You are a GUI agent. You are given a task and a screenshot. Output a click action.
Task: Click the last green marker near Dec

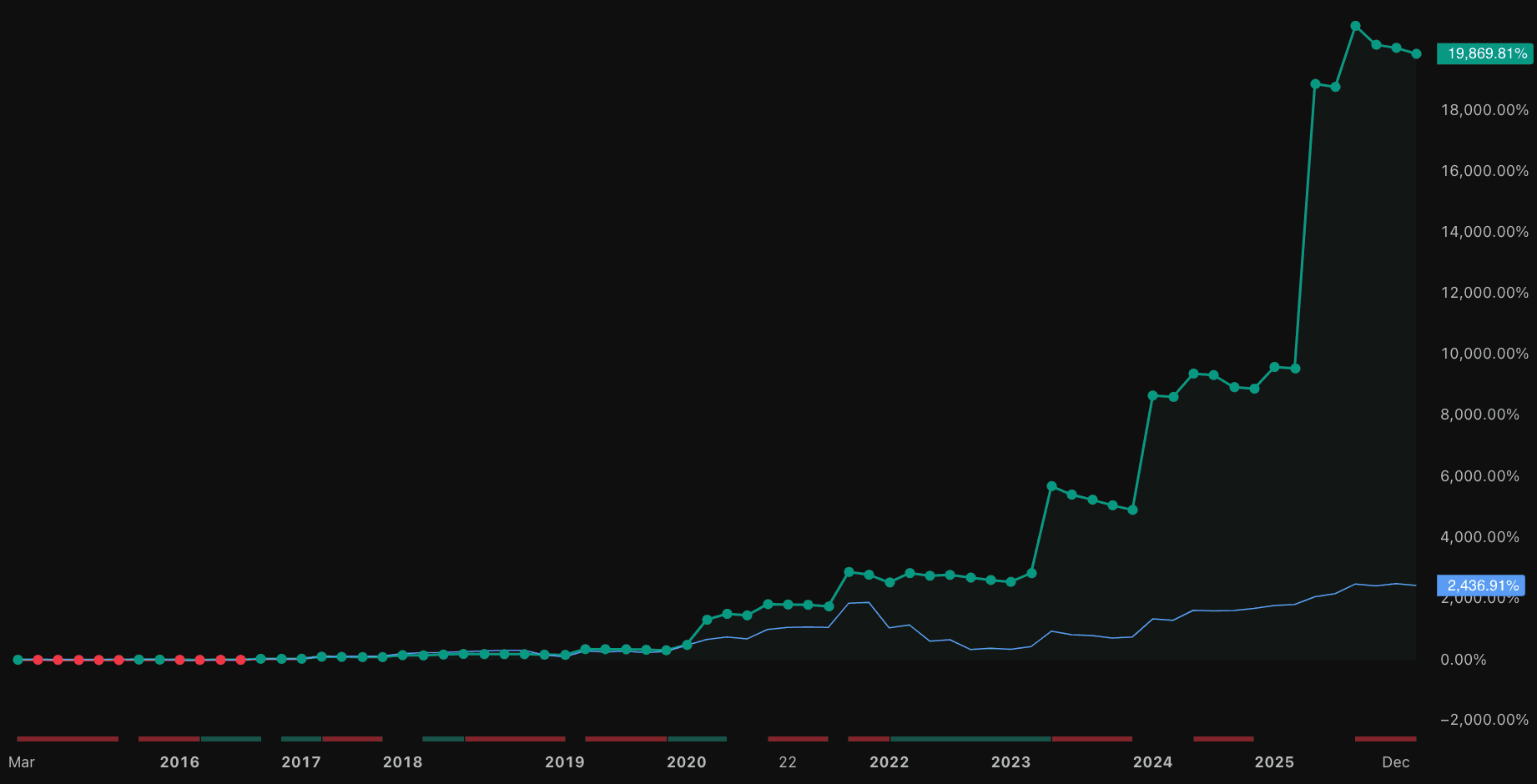coord(1416,53)
